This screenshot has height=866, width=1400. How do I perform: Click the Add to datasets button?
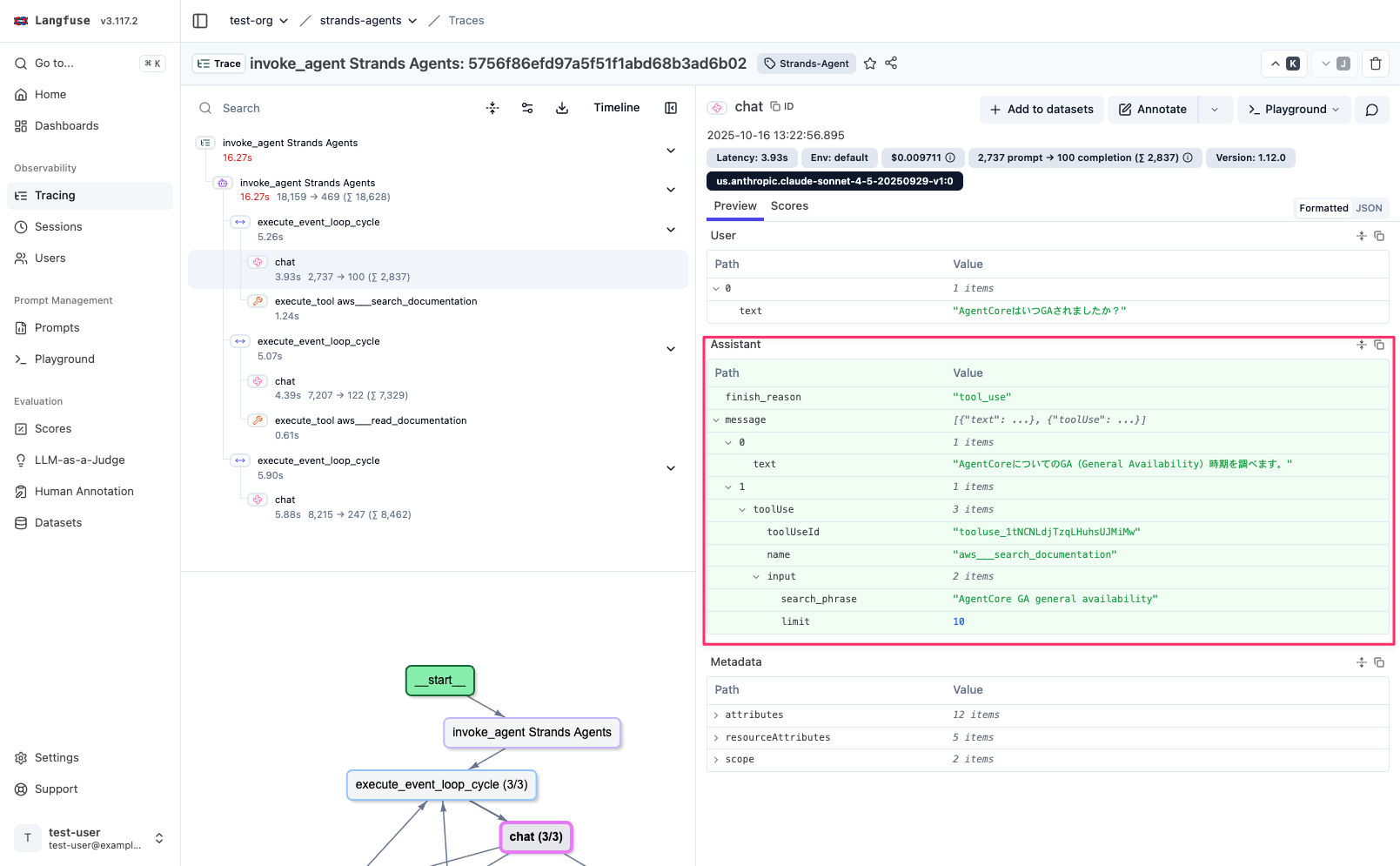click(1042, 110)
